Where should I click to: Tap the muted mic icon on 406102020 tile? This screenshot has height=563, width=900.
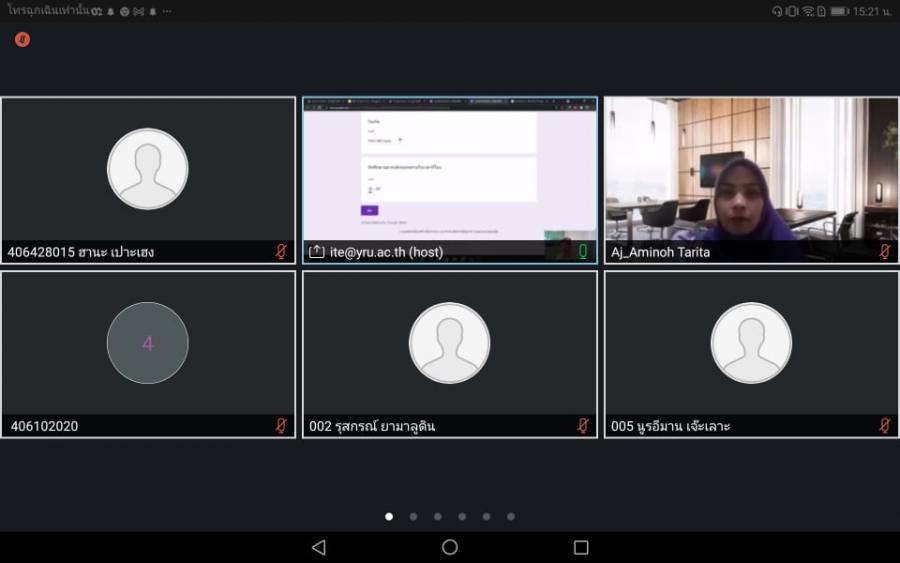[281, 426]
